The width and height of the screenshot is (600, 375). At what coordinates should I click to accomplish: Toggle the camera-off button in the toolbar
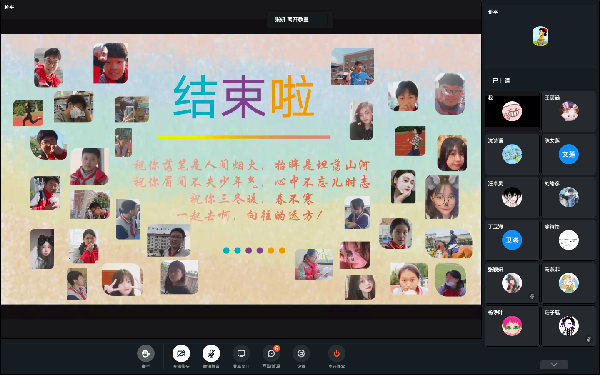click(x=181, y=353)
